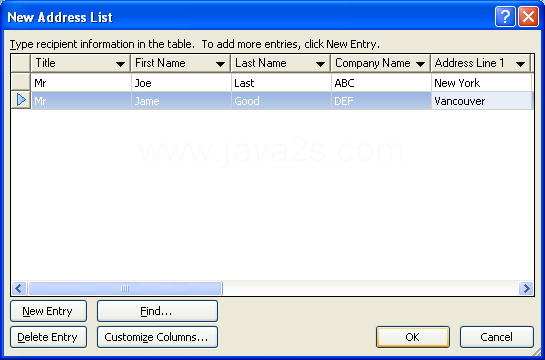Click the 'Jame' first name cell
545x360 pixels.
pyautogui.click(x=181, y=101)
